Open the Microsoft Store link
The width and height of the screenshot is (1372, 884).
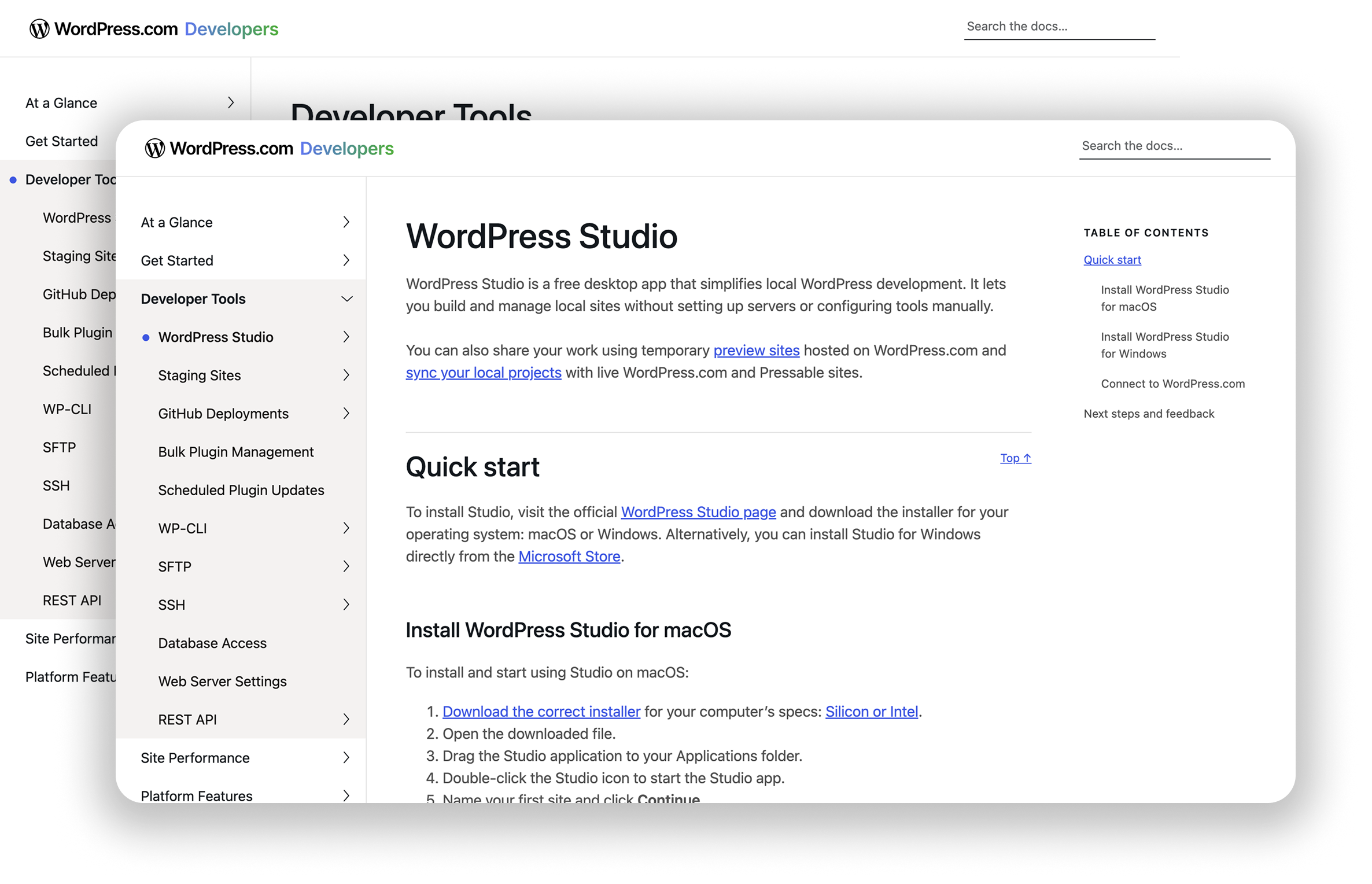click(x=569, y=557)
